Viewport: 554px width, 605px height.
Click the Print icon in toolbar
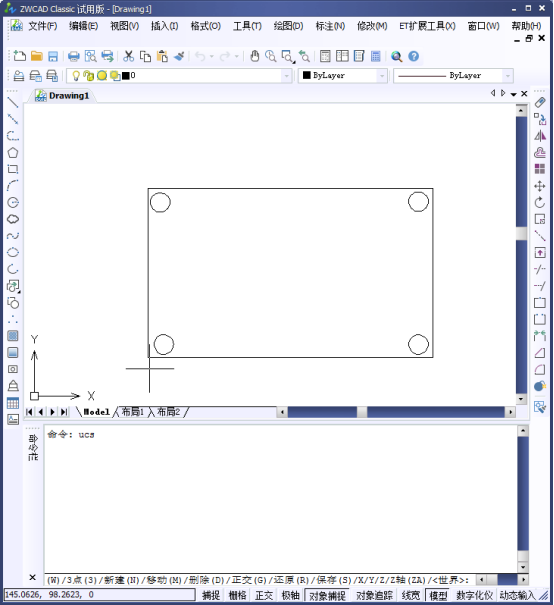tap(74, 56)
